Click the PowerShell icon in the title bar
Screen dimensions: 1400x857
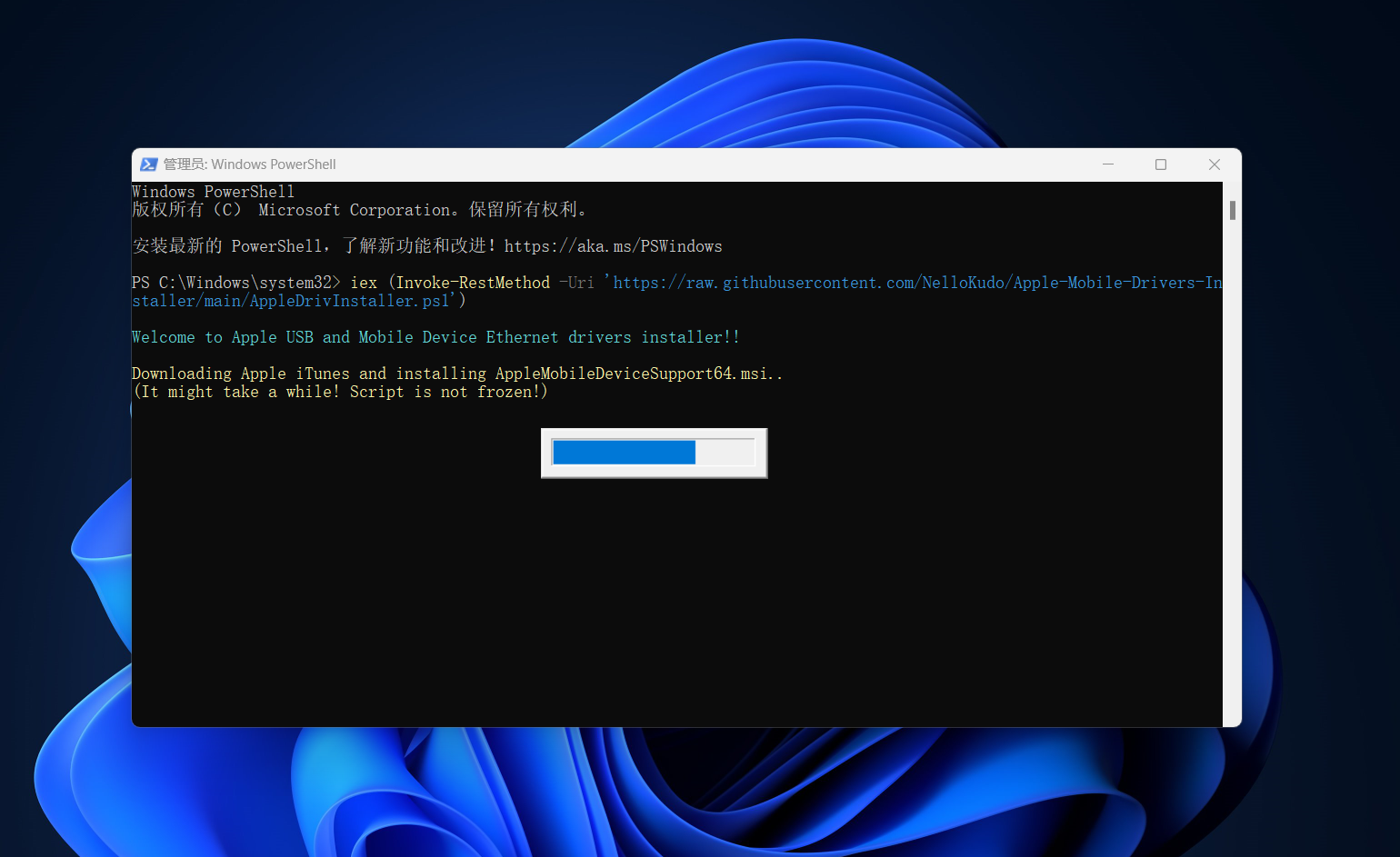pyautogui.click(x=149, y=164)
